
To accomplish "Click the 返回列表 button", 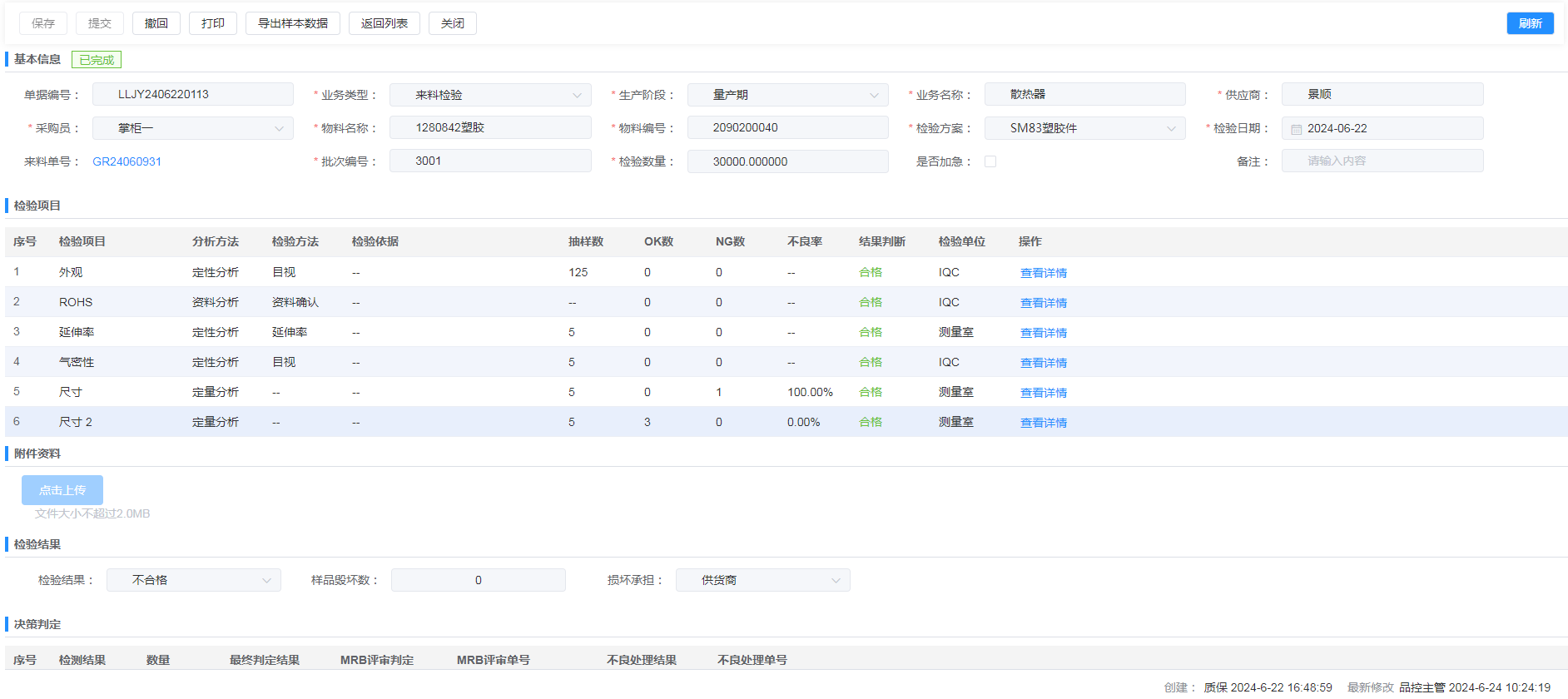I will coord(385,23).
